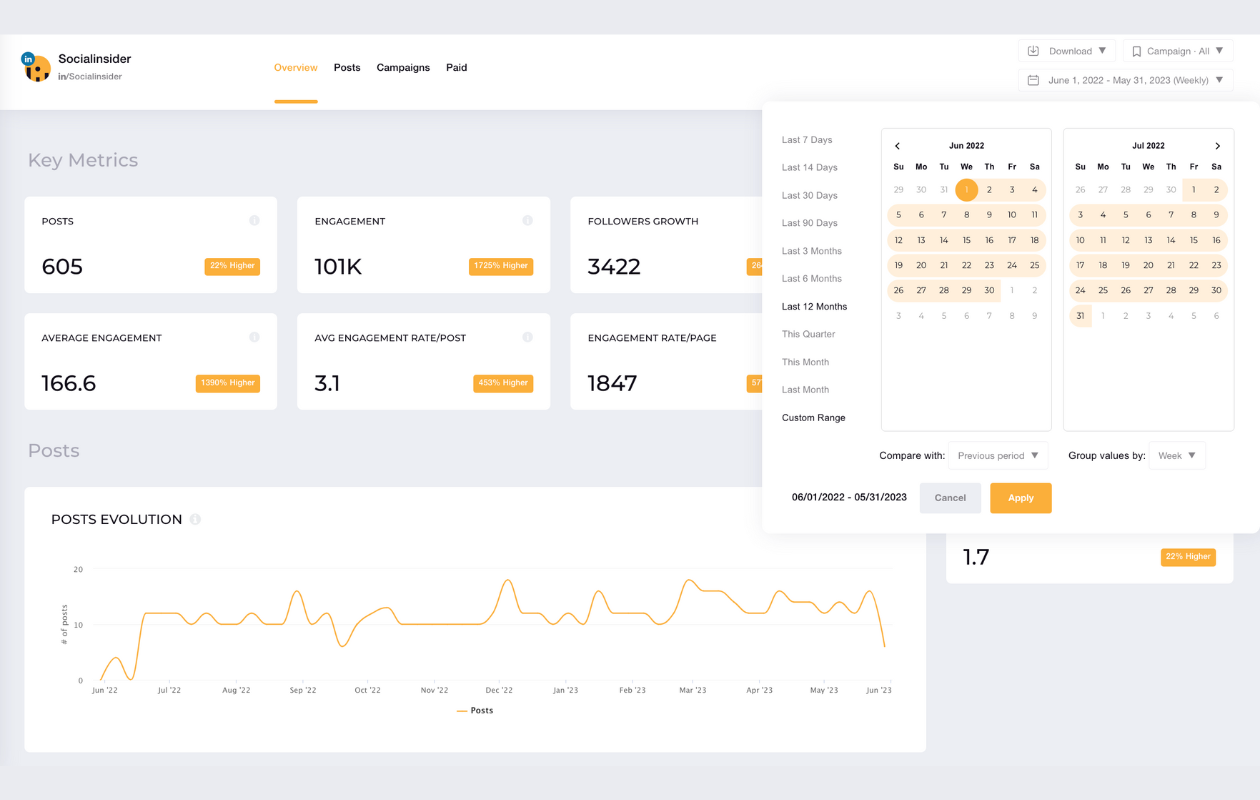The image size is (1260, 800).
Task: Click the in/Socialinsider profile handle
Action: [90, 77]
